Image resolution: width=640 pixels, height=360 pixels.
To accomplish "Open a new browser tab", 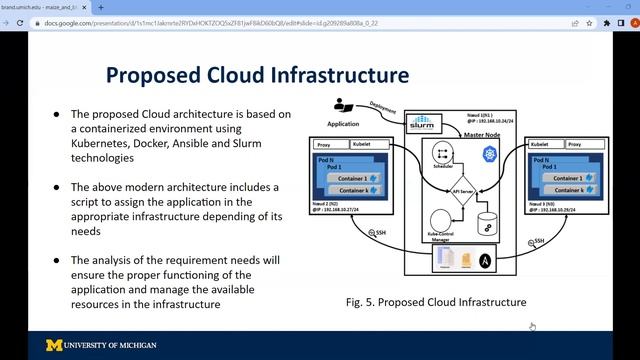I will pos(101,7).
